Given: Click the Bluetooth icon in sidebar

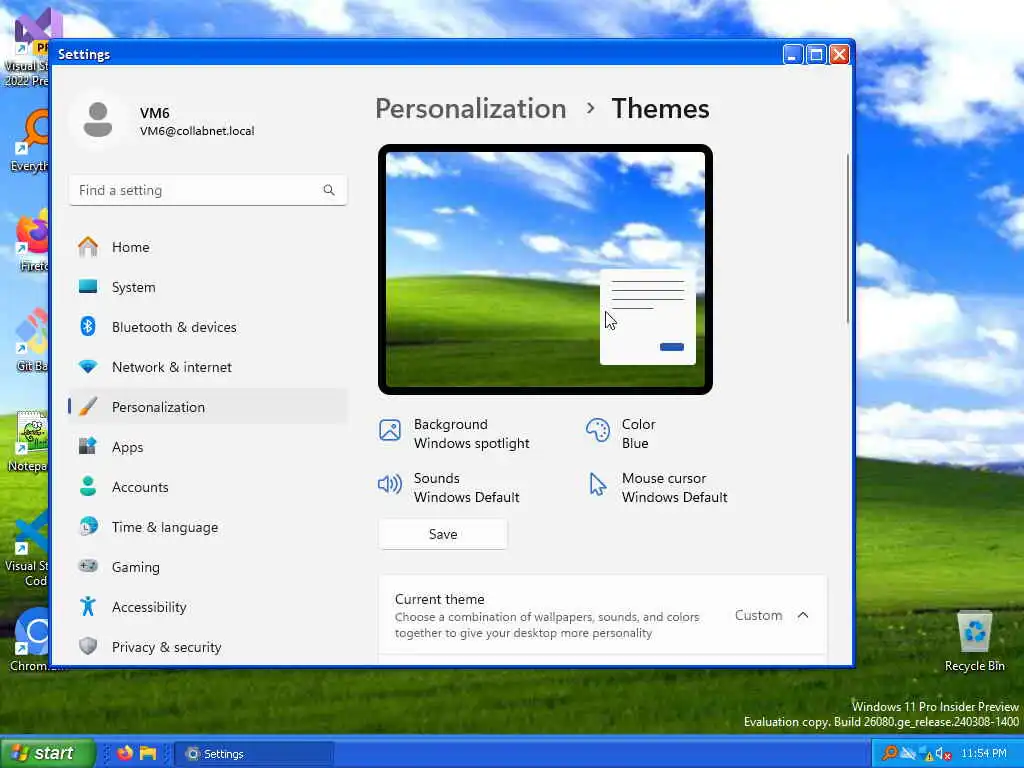Looking at the screenshot, I should (88, 327).
